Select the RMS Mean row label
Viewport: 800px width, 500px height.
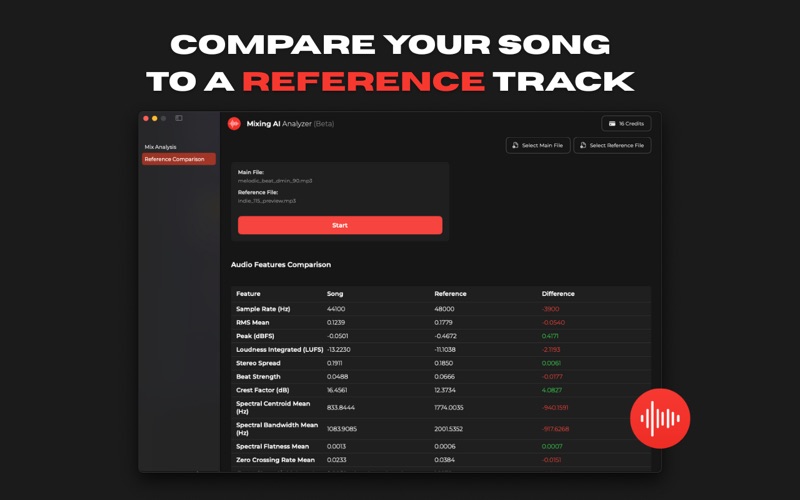tap(253, 322)
